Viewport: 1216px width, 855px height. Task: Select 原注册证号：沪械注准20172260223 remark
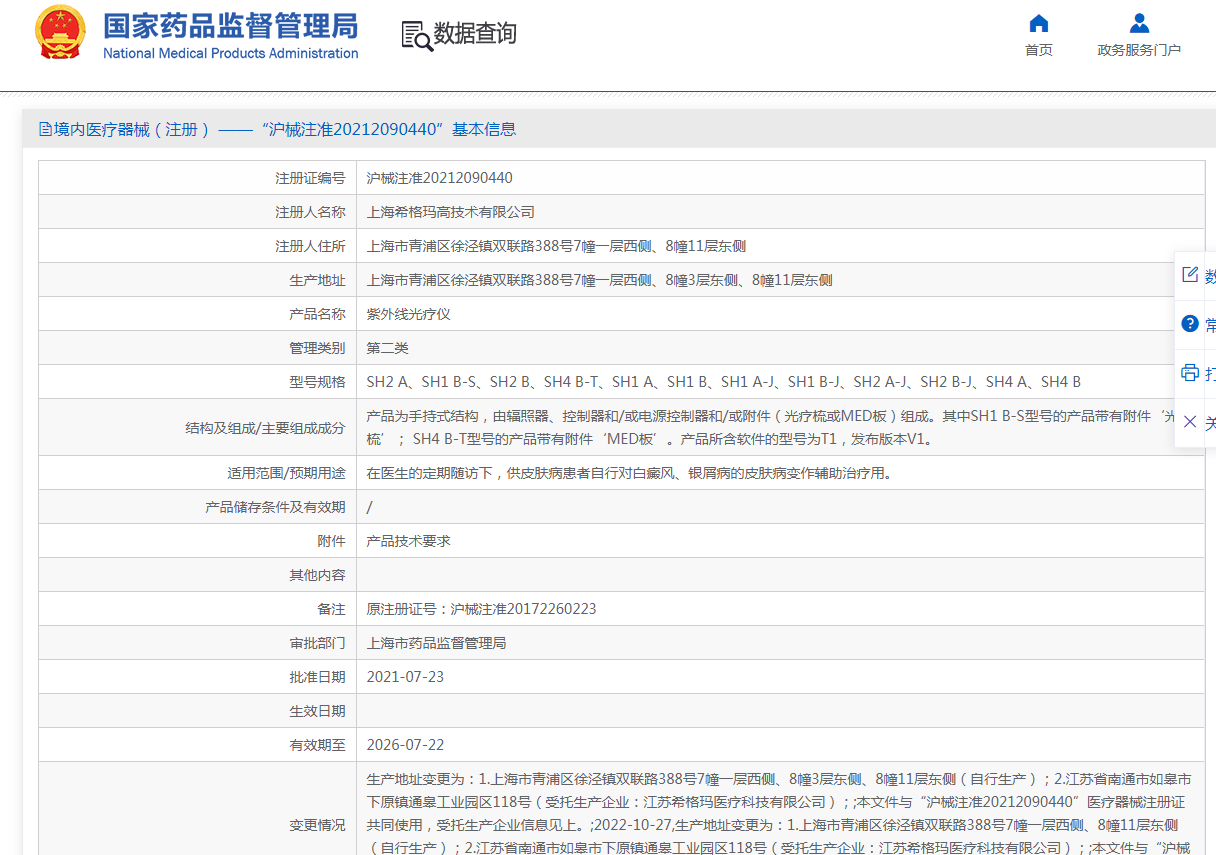tap(482, 609)
